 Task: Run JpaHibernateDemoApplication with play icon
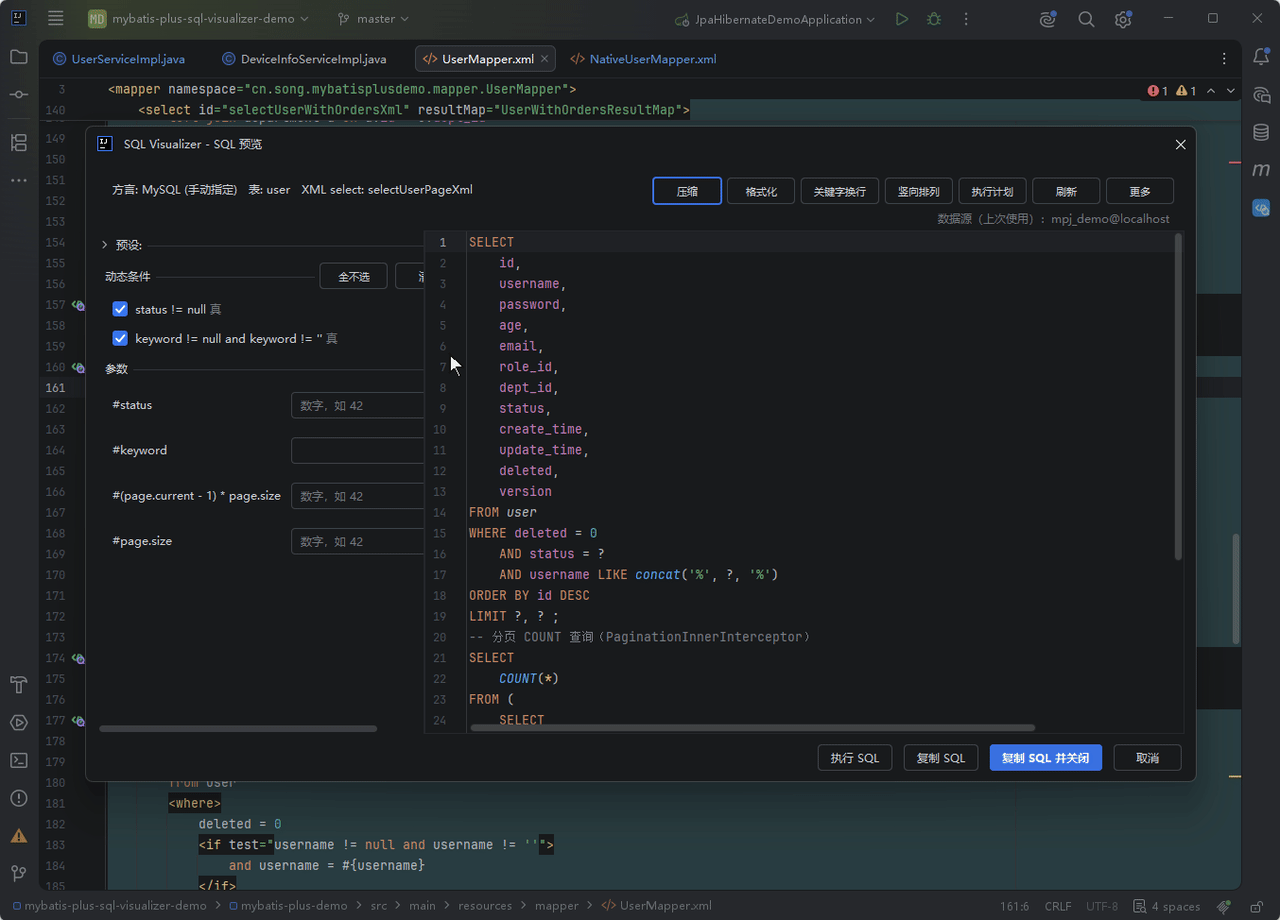(x=902, y=19)
